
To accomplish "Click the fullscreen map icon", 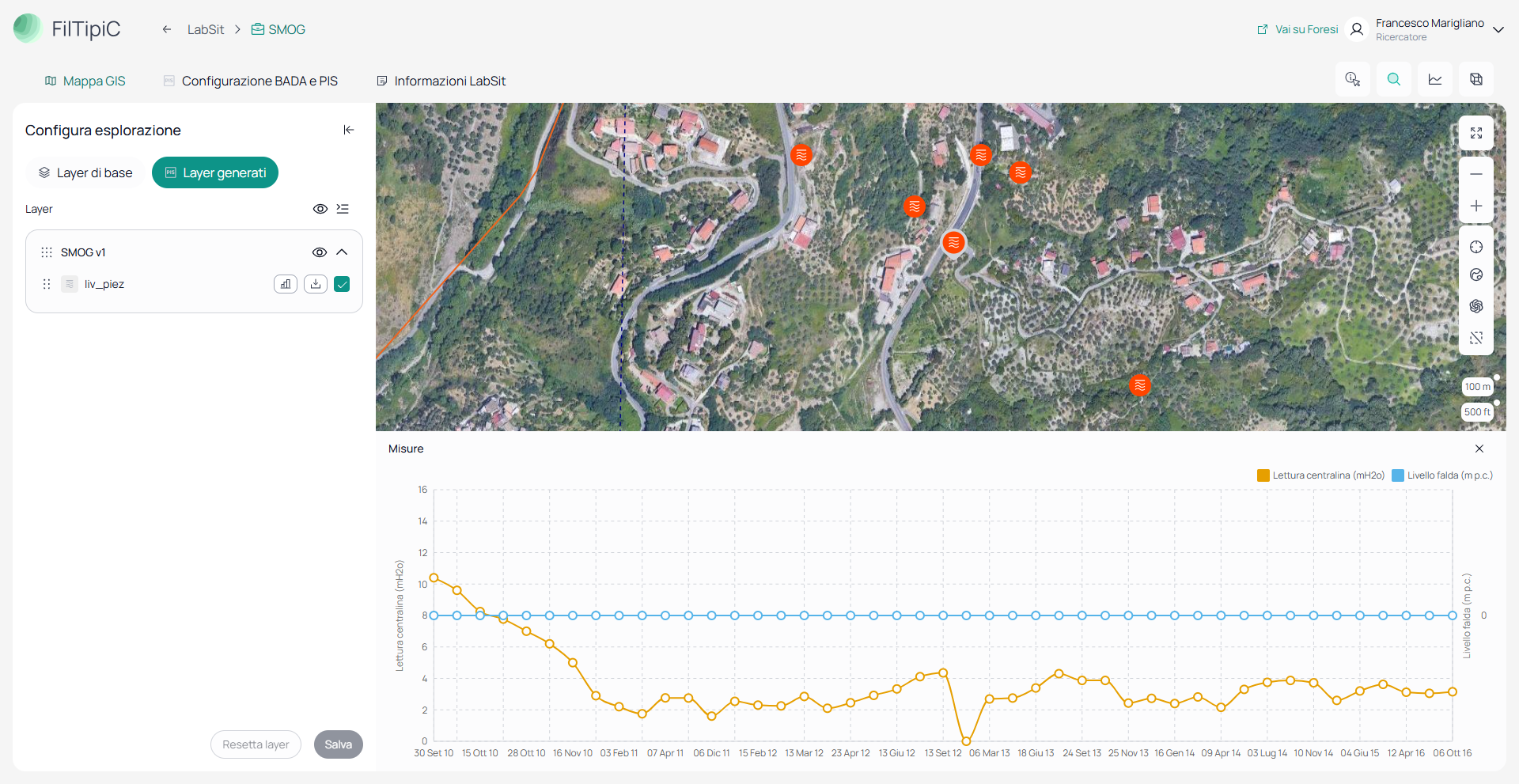I will click(x=1476, y=133).
